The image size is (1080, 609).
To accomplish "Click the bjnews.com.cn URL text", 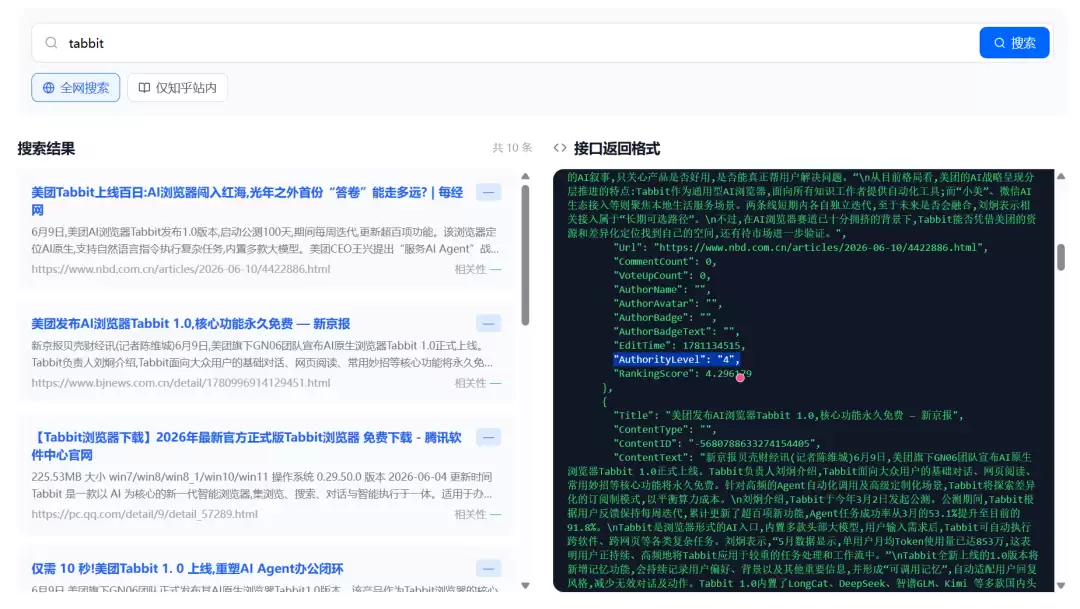I will click(180, 383).
